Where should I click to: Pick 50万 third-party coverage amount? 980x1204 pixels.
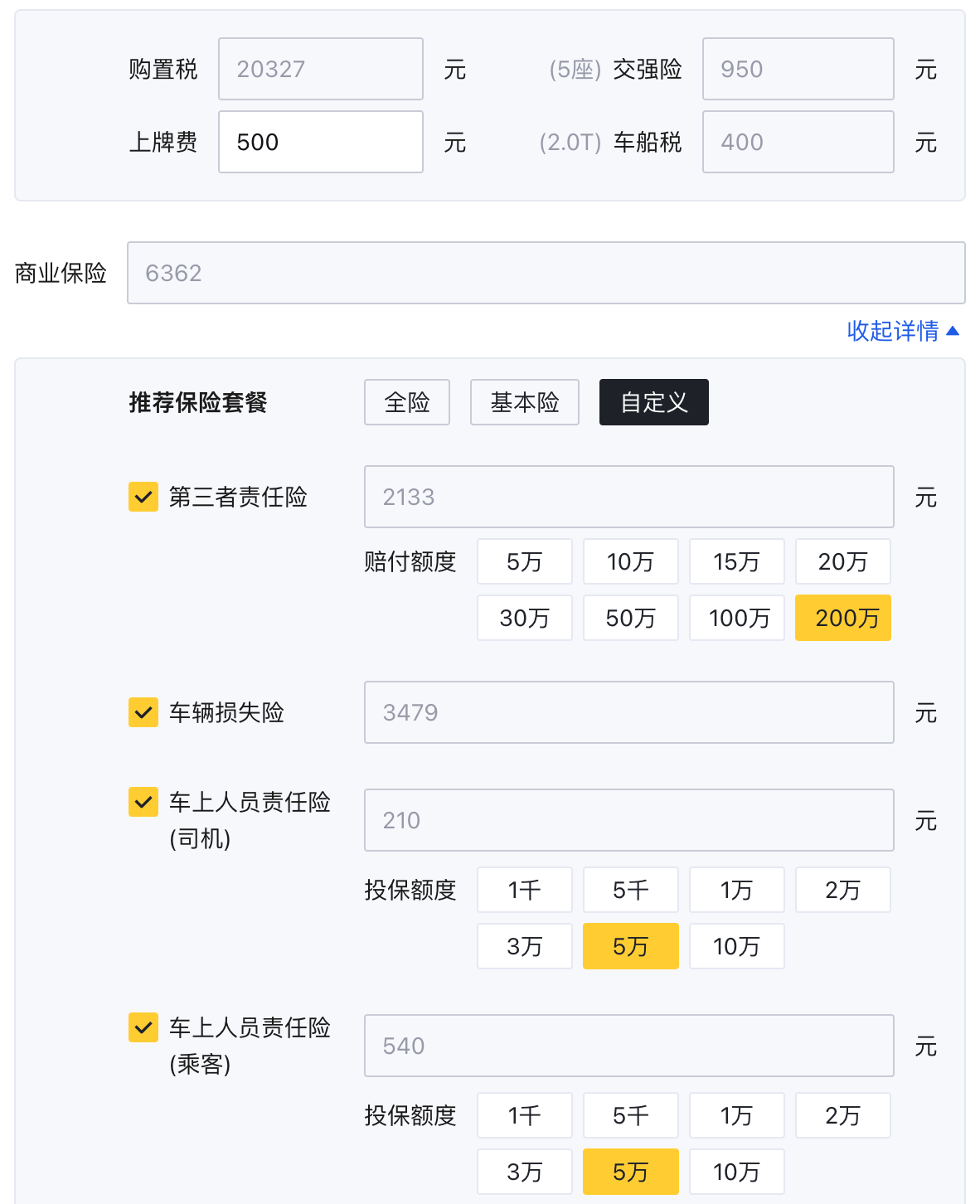coord(630,618)
